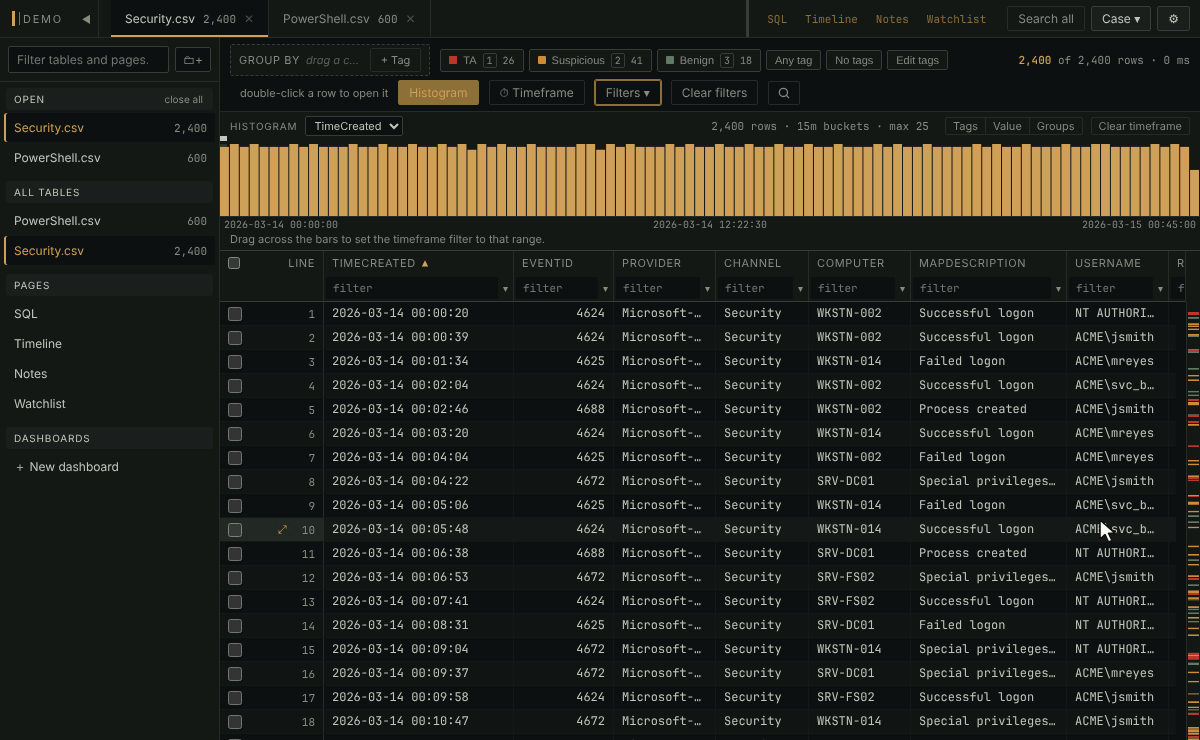Check the checkbox for row 5

tap(234, 409)
